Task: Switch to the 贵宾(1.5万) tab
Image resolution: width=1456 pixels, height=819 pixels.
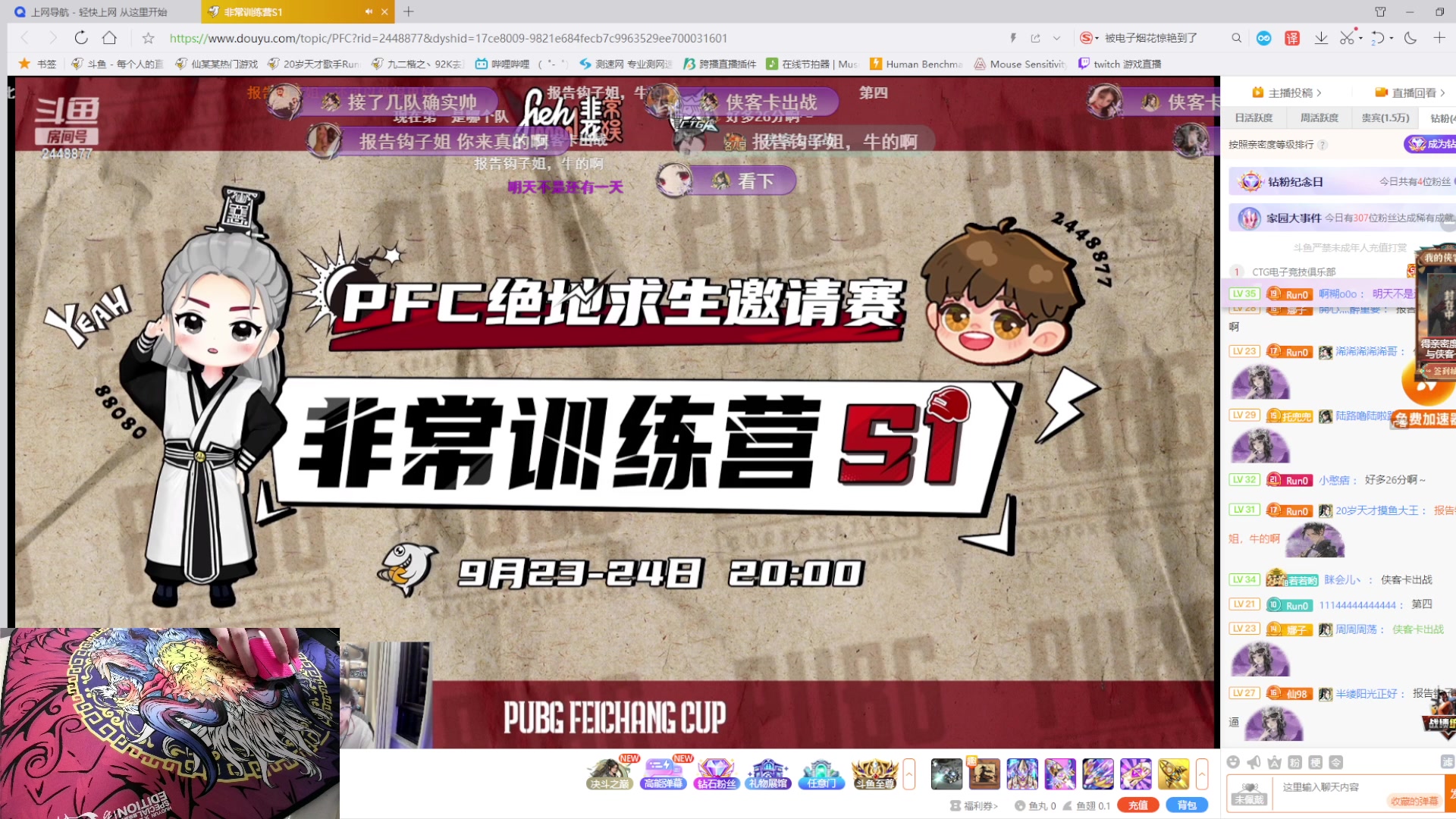Action: click(x=1384, y=118)
